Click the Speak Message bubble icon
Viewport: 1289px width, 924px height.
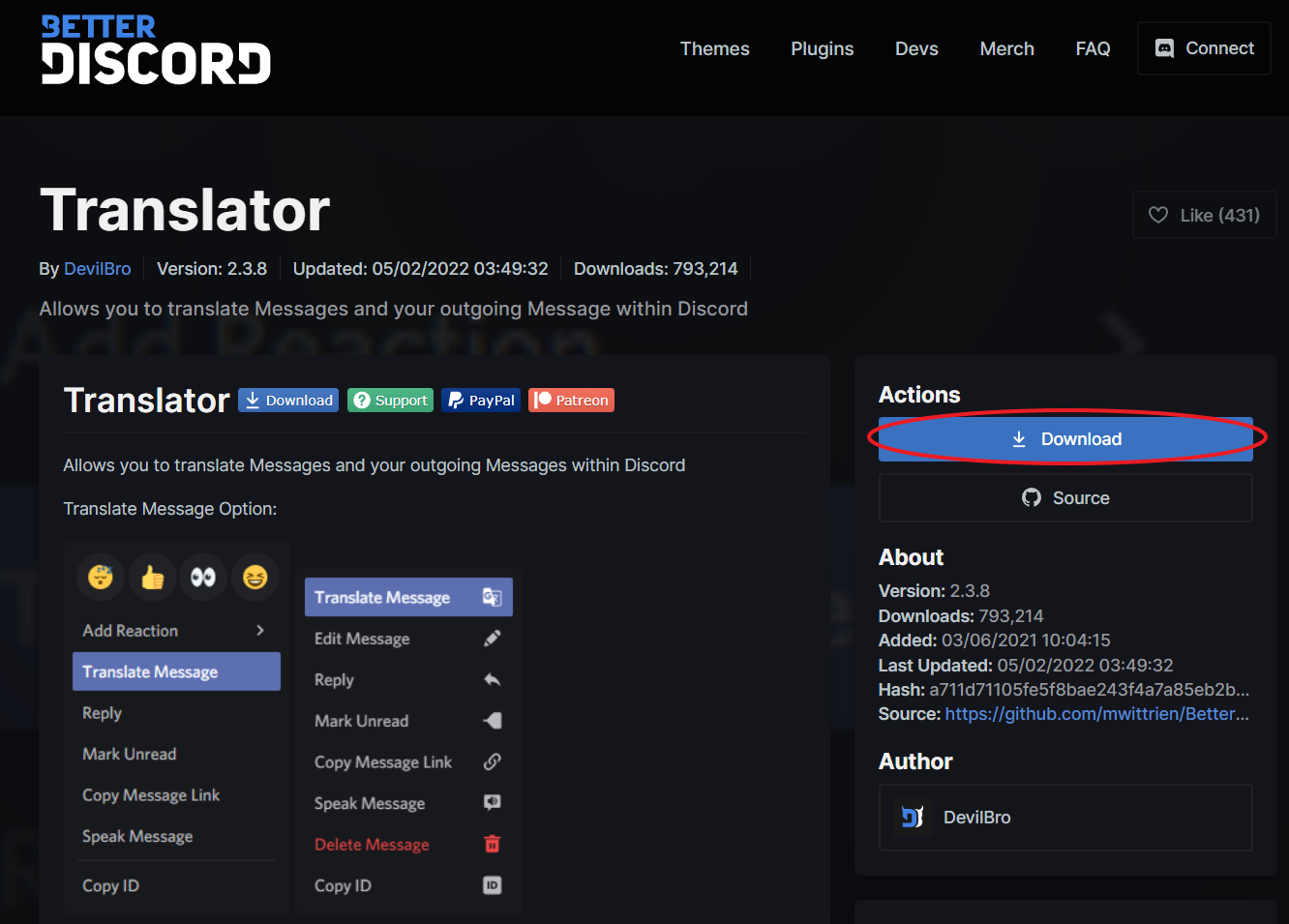click(x=492, y=803)
